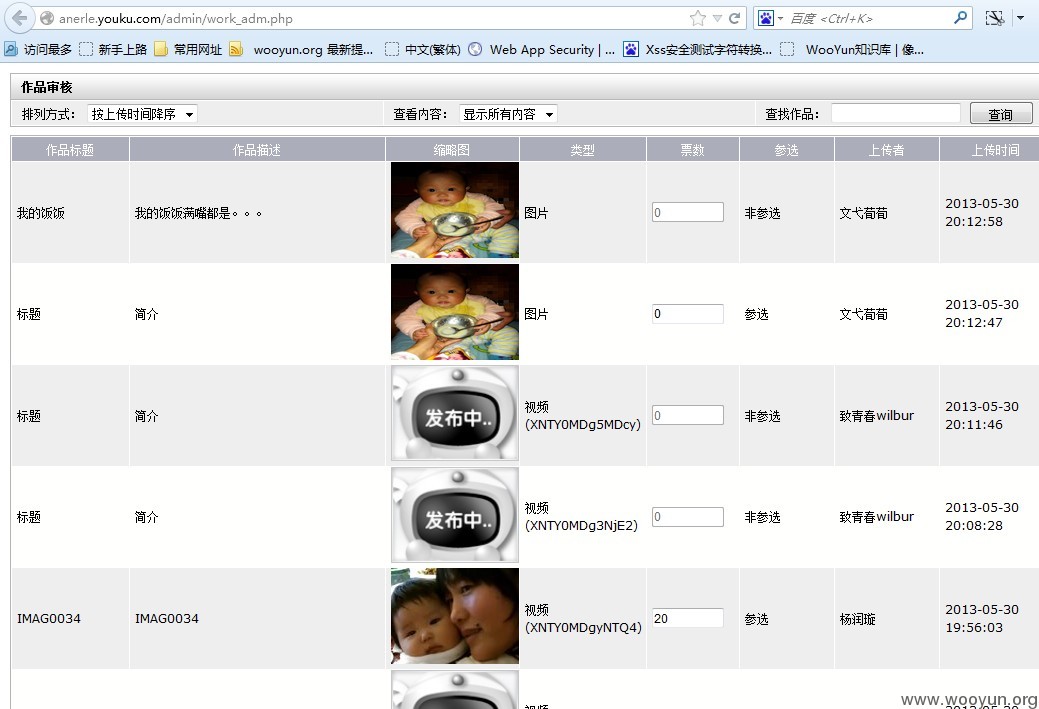Screen dimensions: 1039x709
Task: Go back with the browser back arrow
Action: [x=19, y=18]
